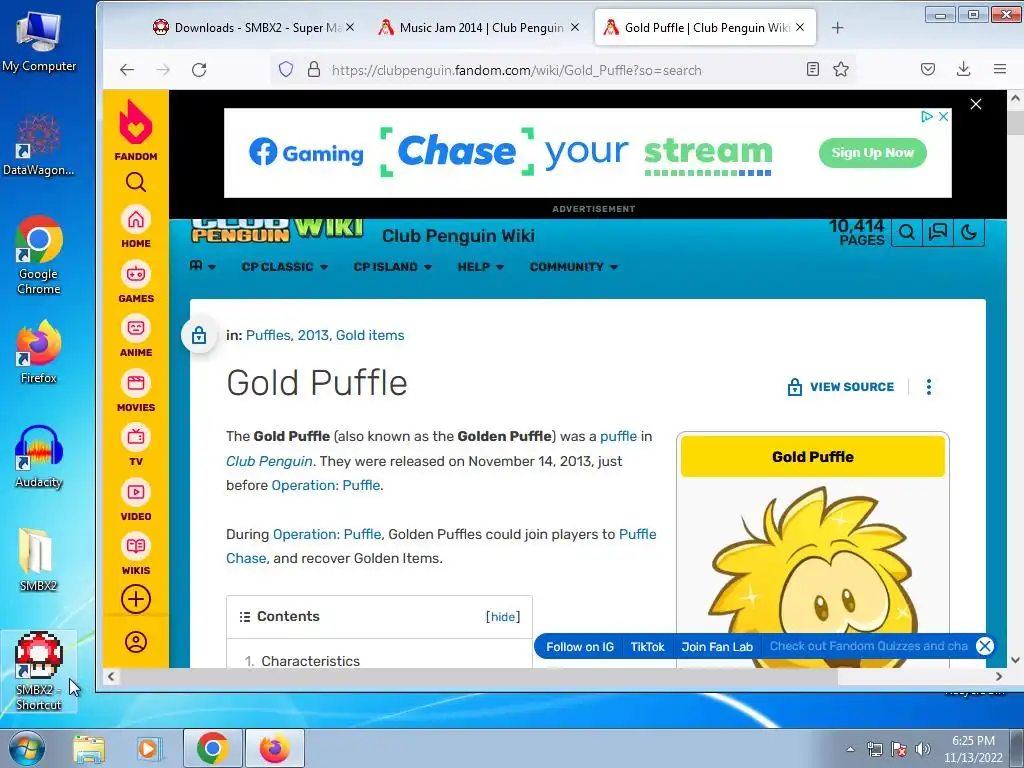
Task: Close the Gold Puffle tab
Action: (x=800, y=27)
